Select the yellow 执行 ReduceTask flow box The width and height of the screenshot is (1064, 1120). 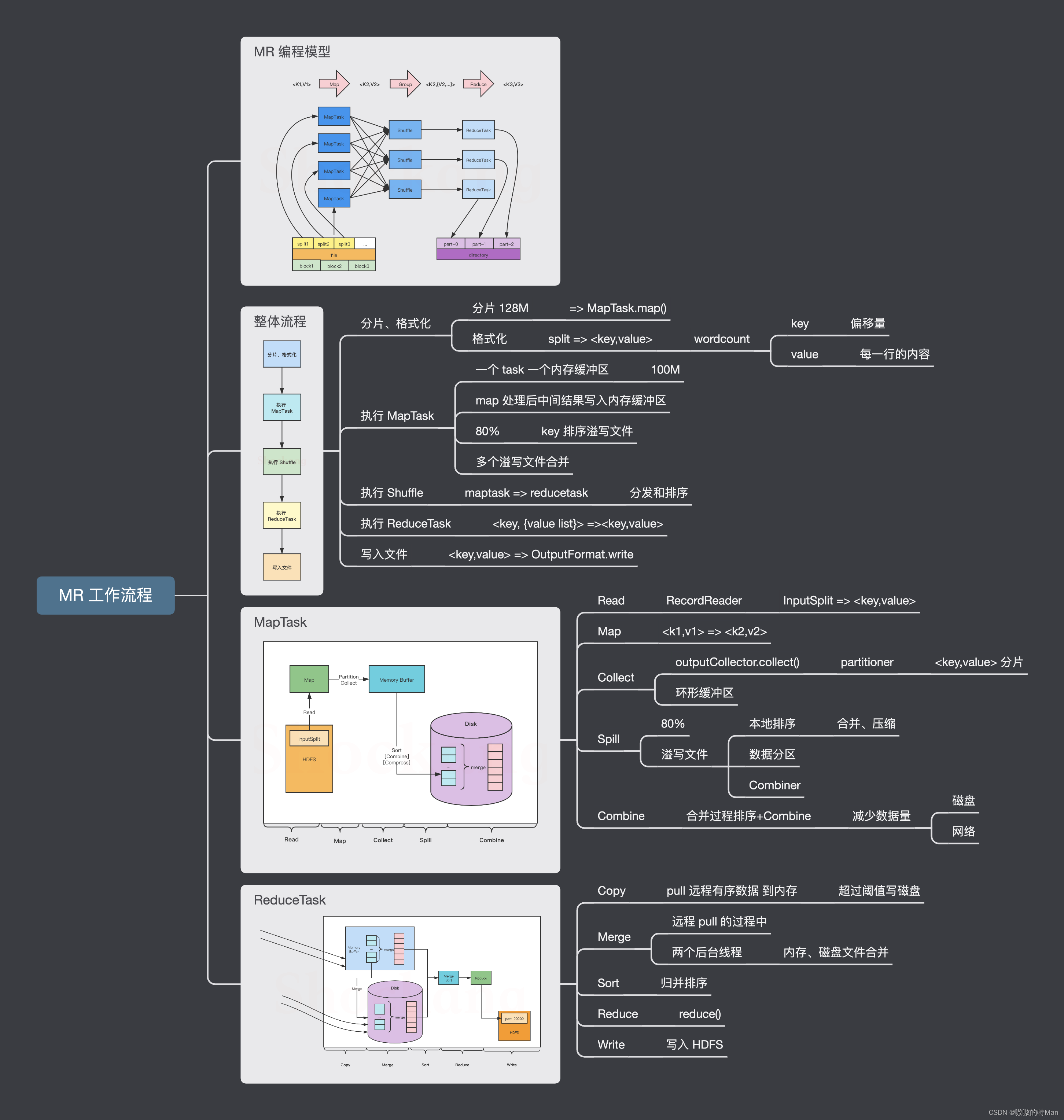click(281, 516)
